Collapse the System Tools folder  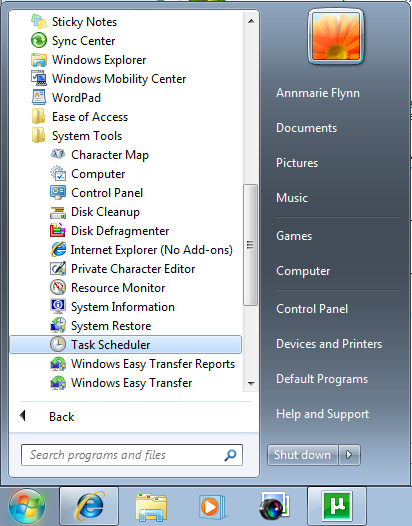point(76,136)
